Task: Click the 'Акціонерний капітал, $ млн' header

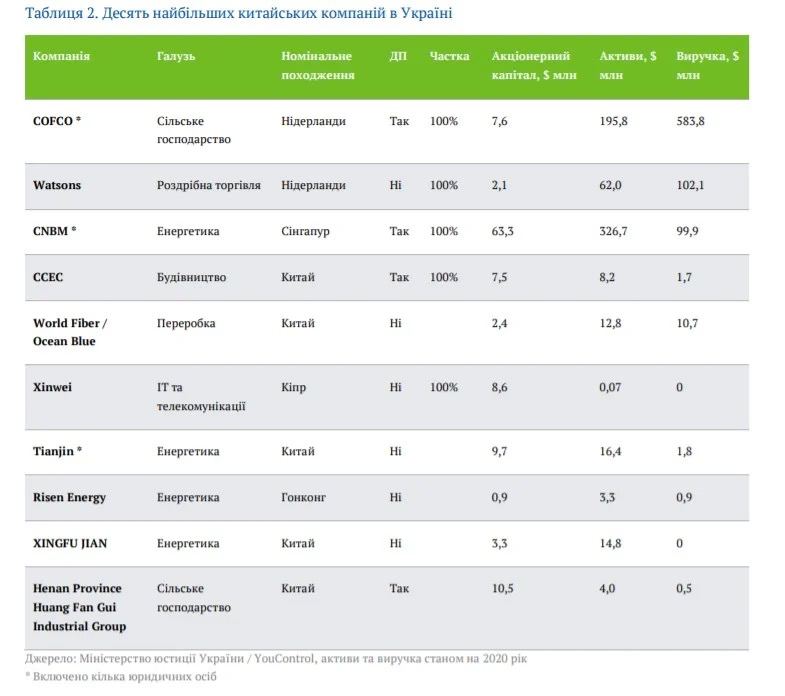Action: tap(534, 66)
